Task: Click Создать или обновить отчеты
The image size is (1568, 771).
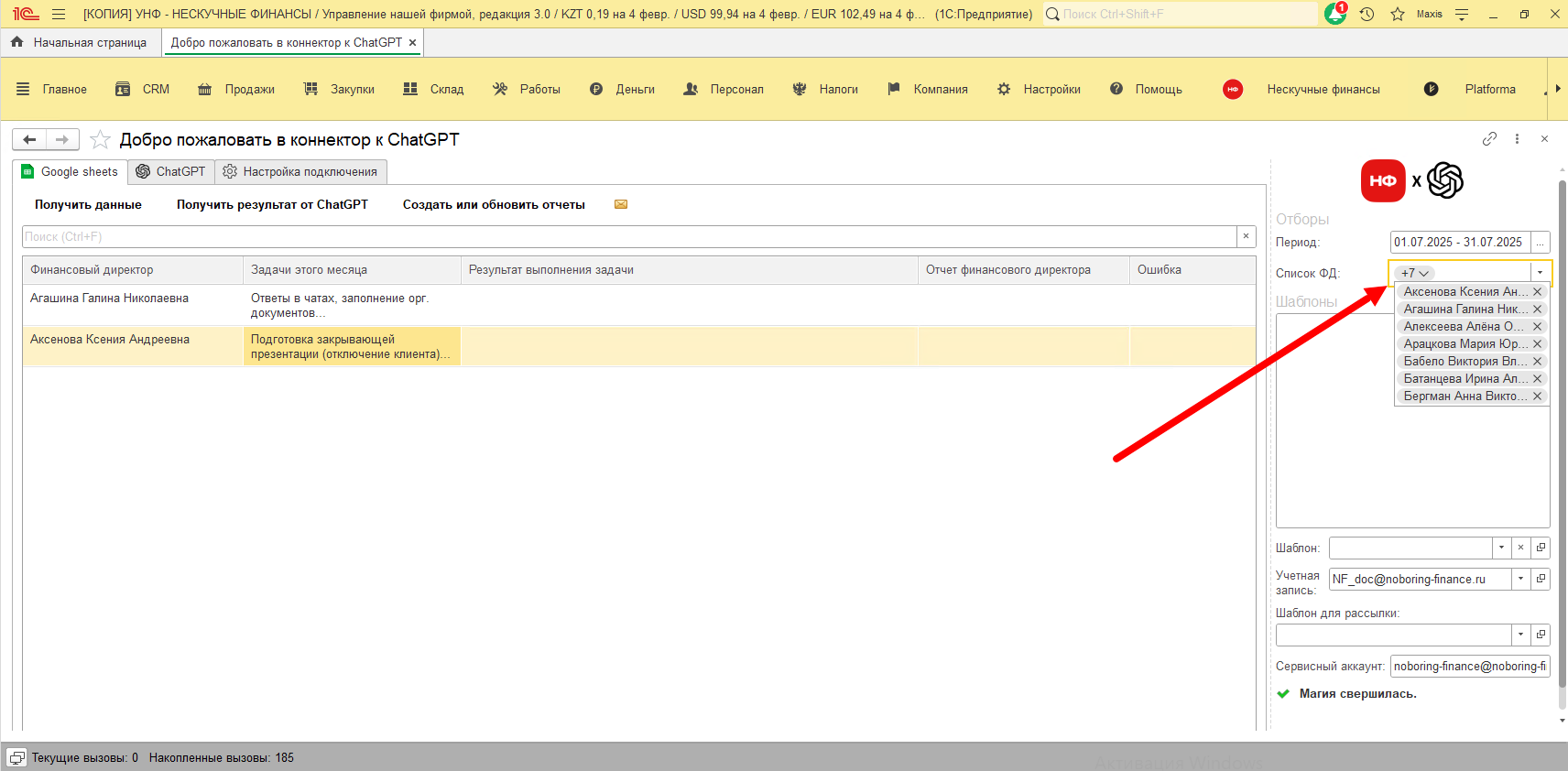Action: [494, 204]
